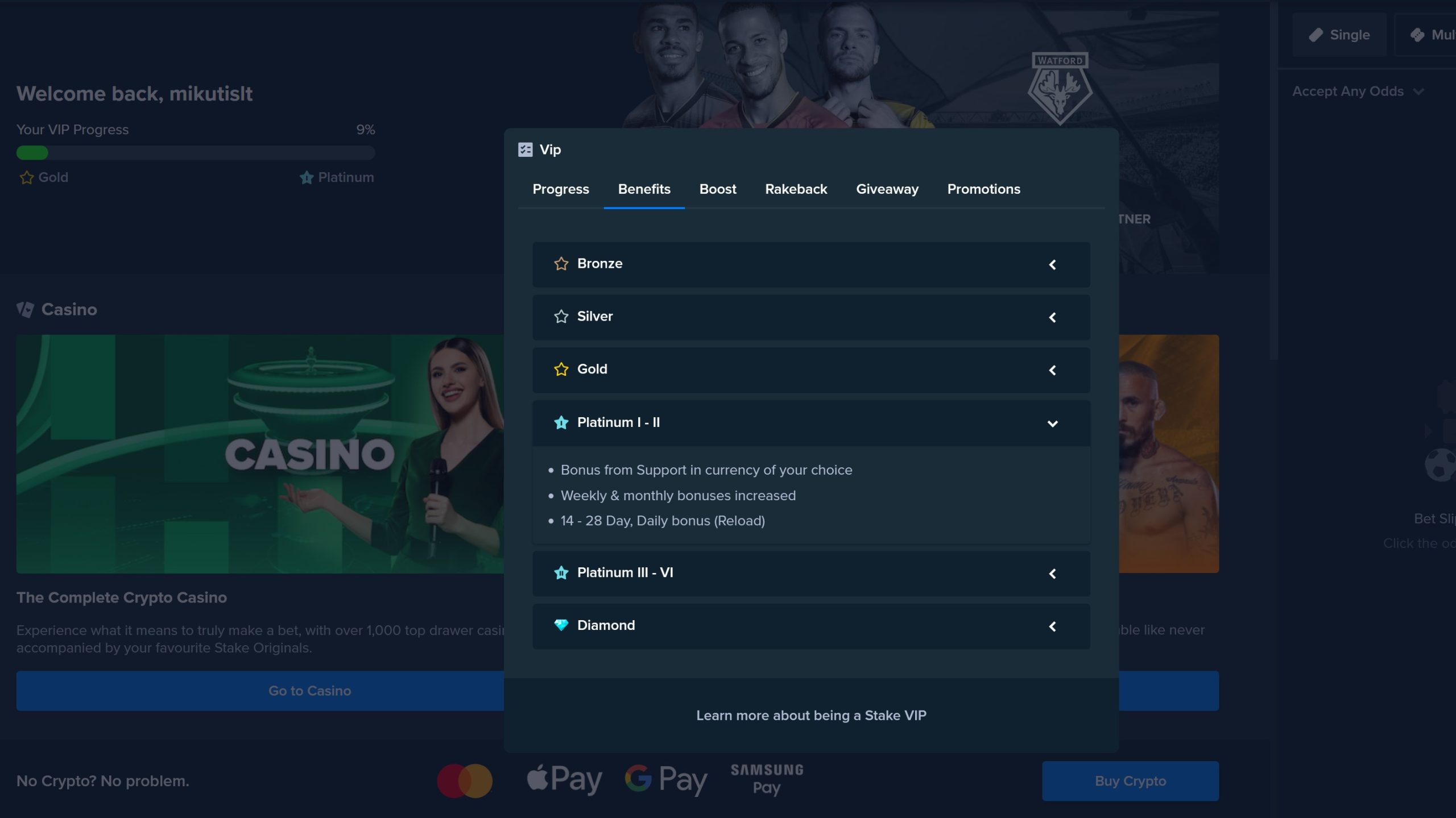The width and height of the screenshot is (1456, 818).
Task: Switch to the Rakeback tab
Action: [796, 188]
